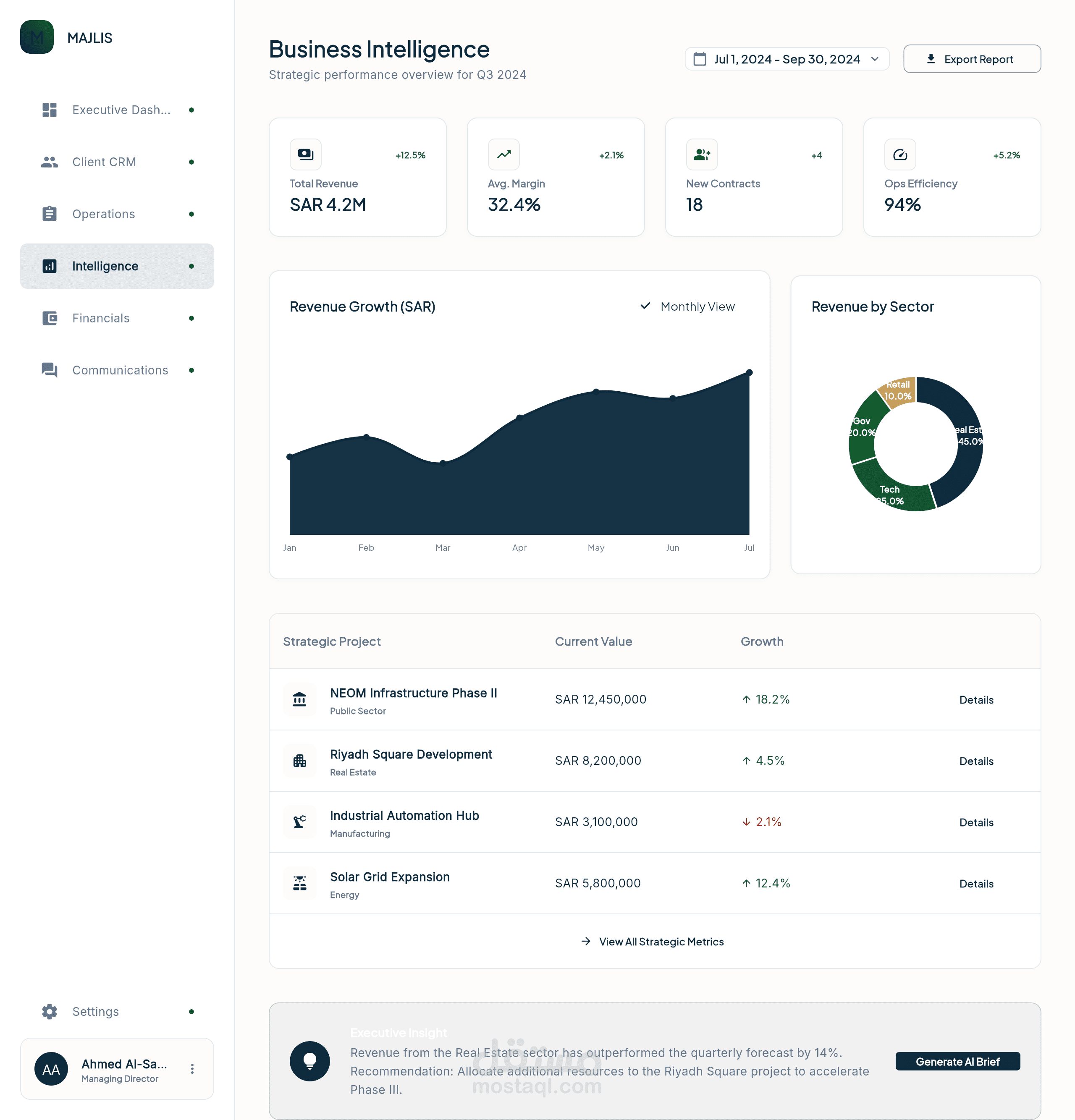Open the user profile three-dot menu
This screenshot has width=1075, height=1120.
pos(192,1068)
